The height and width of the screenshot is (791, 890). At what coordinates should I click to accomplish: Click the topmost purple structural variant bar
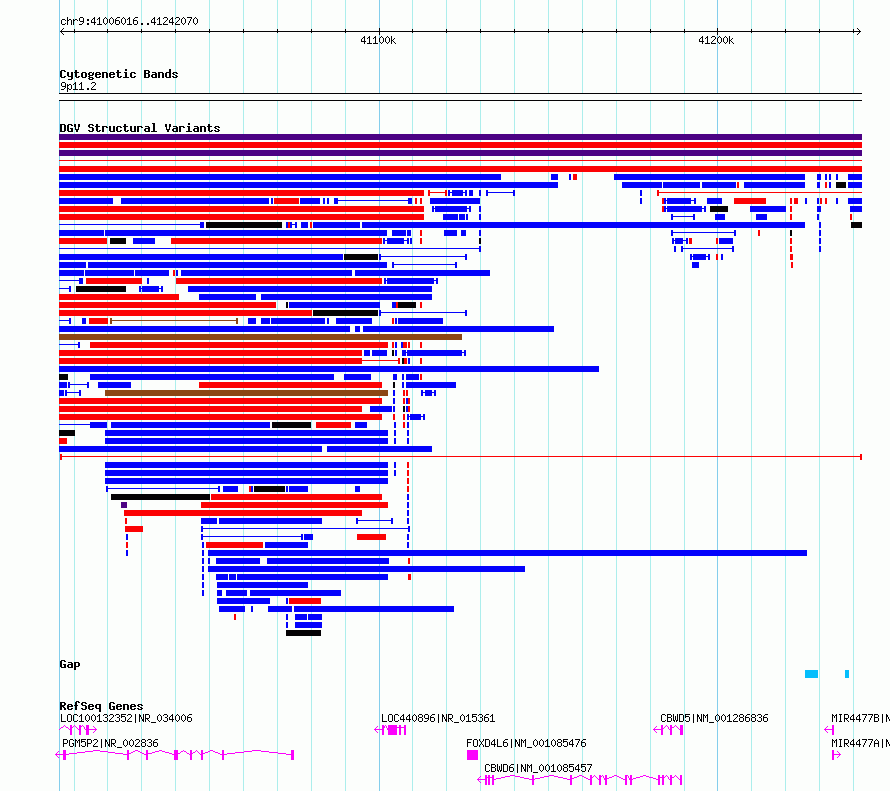[x=460, y=137]
